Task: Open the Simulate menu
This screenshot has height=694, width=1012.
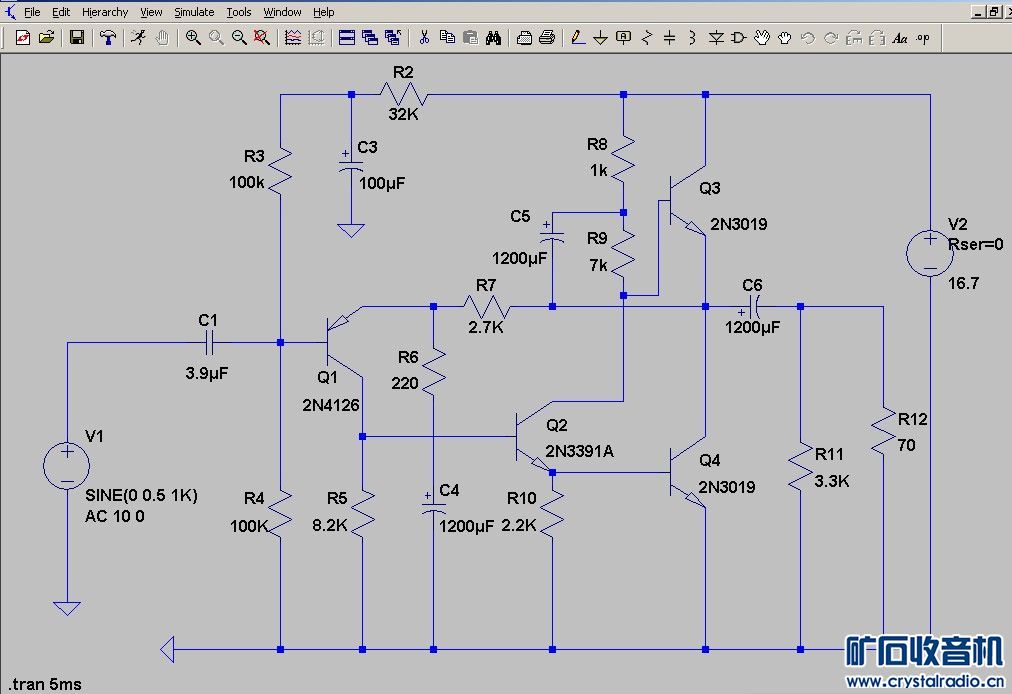Action: (194, 12)
